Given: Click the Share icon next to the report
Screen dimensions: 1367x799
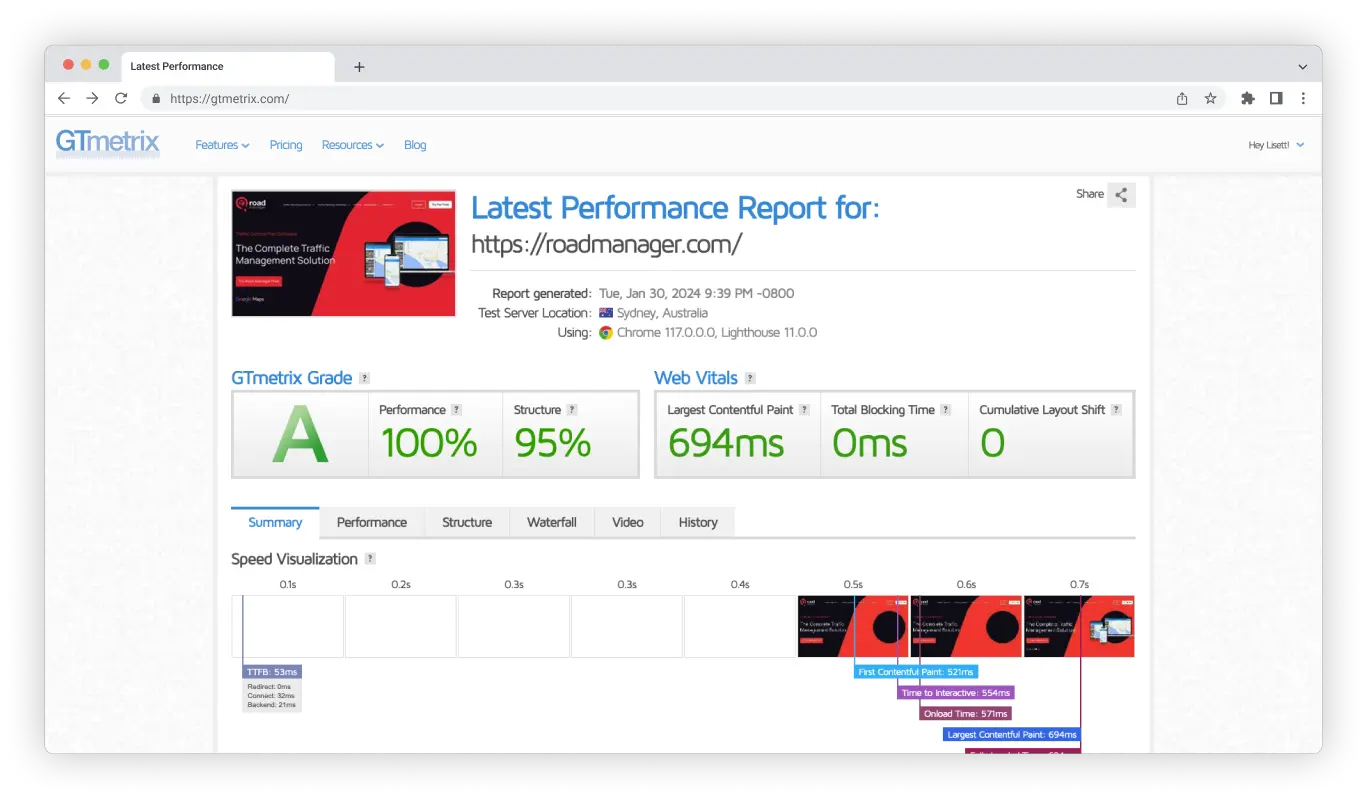Looking at the screenshot, I should [x=1121, y=195].
